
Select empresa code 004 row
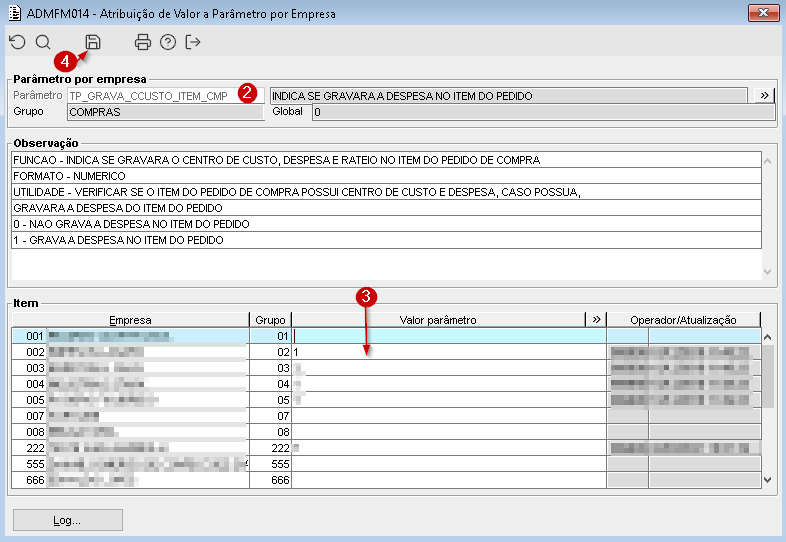[x=29, y=384]
